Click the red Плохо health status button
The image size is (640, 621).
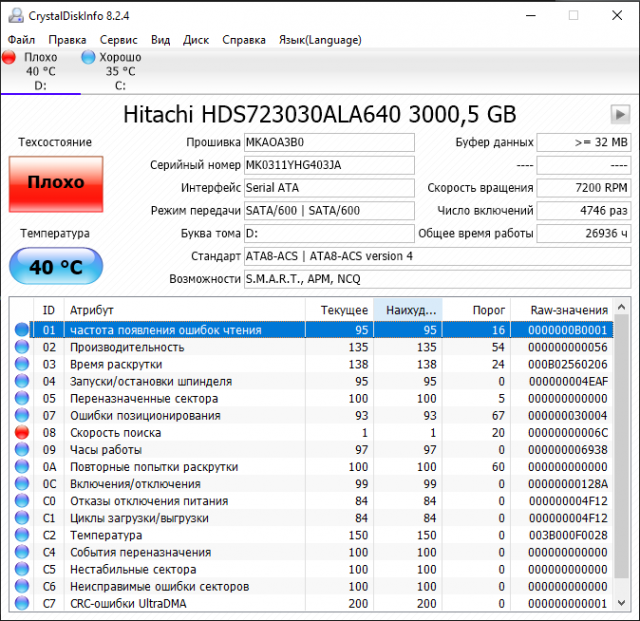56,184
